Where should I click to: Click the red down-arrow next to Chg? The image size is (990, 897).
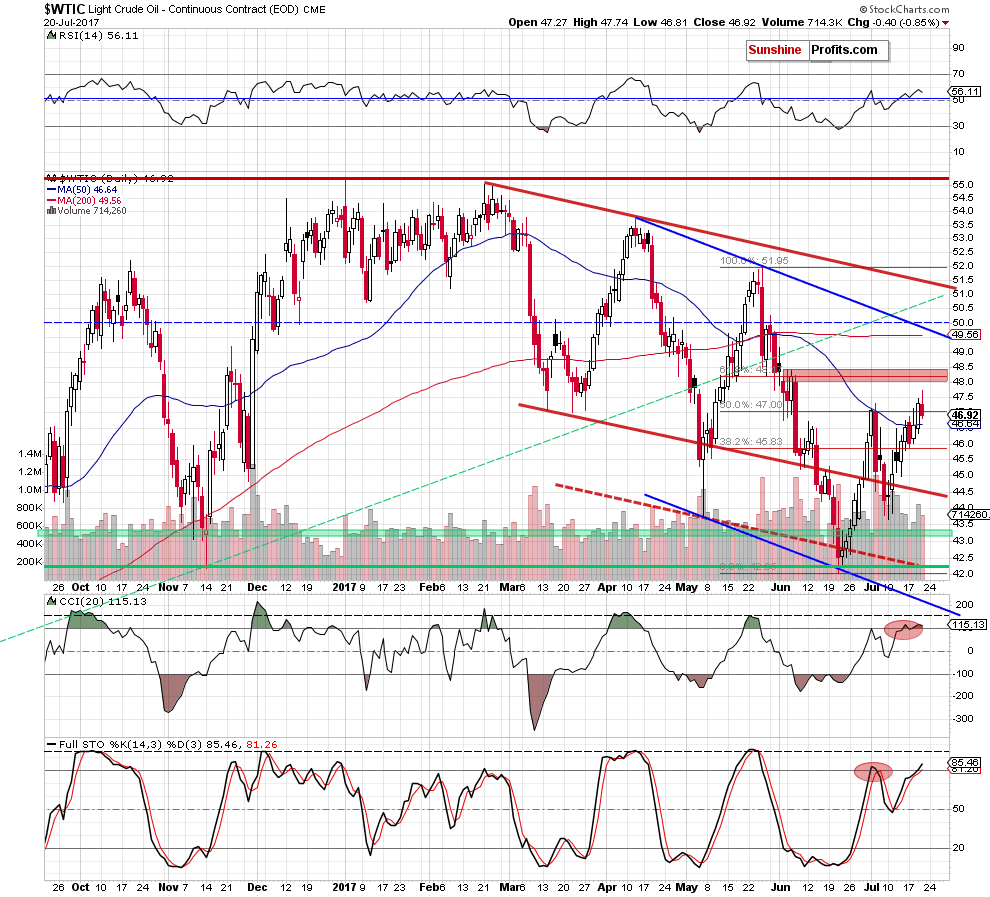tap(945, 23)
